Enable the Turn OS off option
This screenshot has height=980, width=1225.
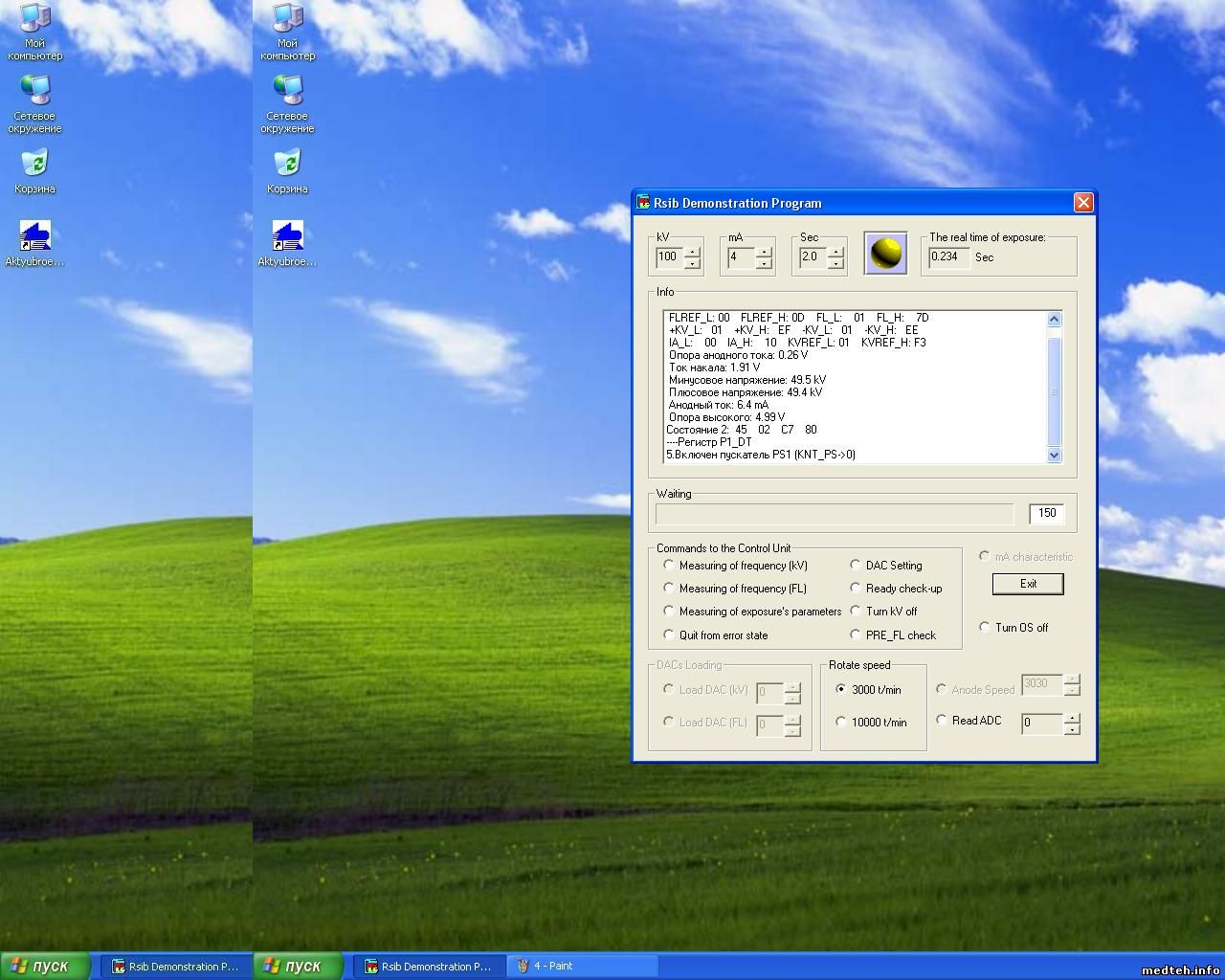tap(985, 627)
